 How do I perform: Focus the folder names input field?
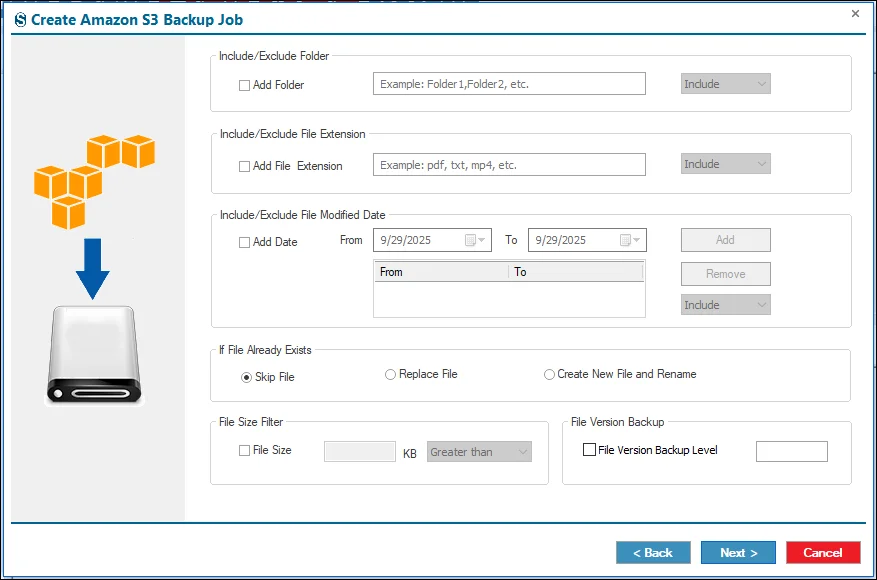pyautogui.click(x=510, y=83)
